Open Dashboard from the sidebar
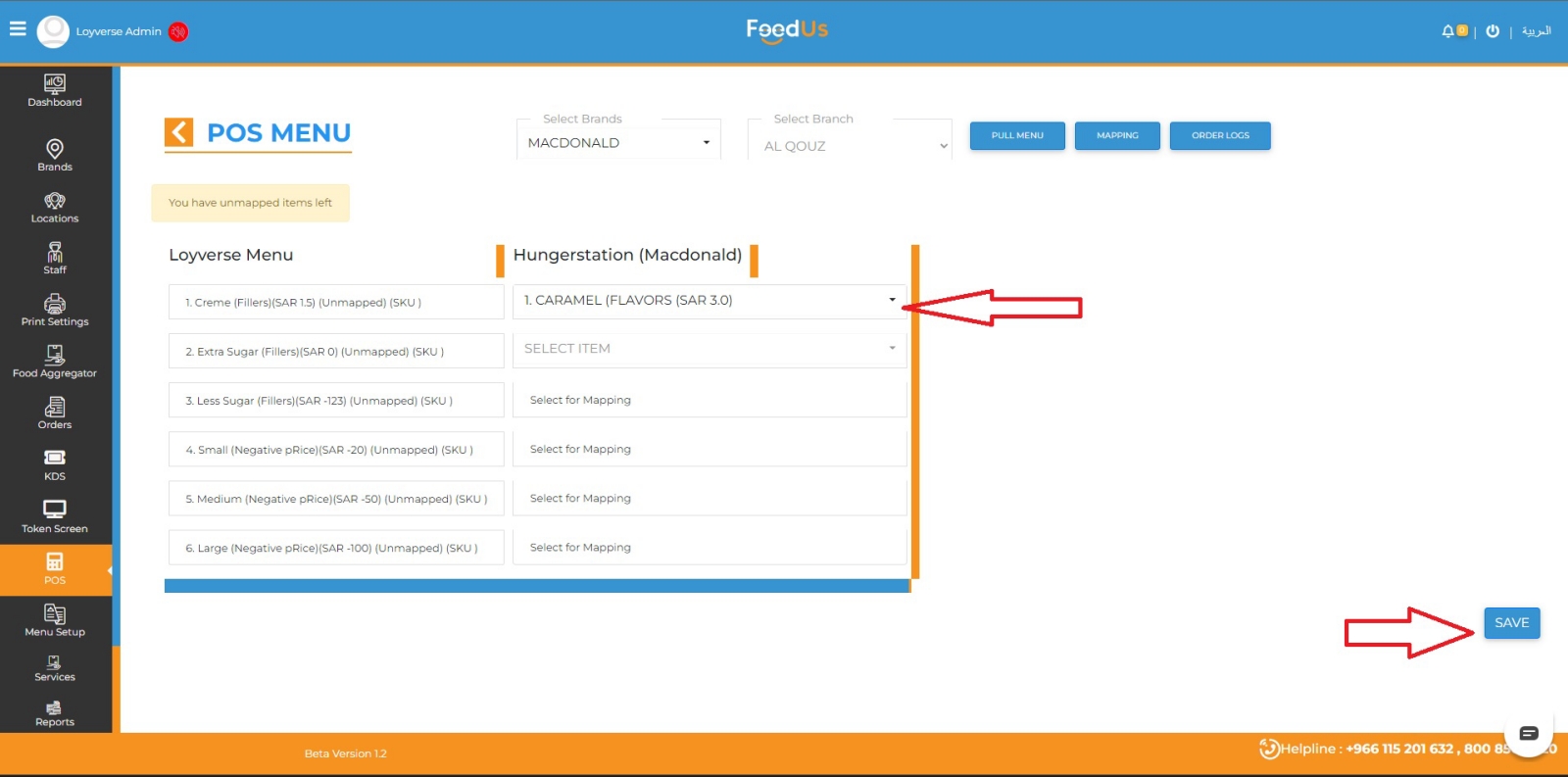 [x=55, y=90]
